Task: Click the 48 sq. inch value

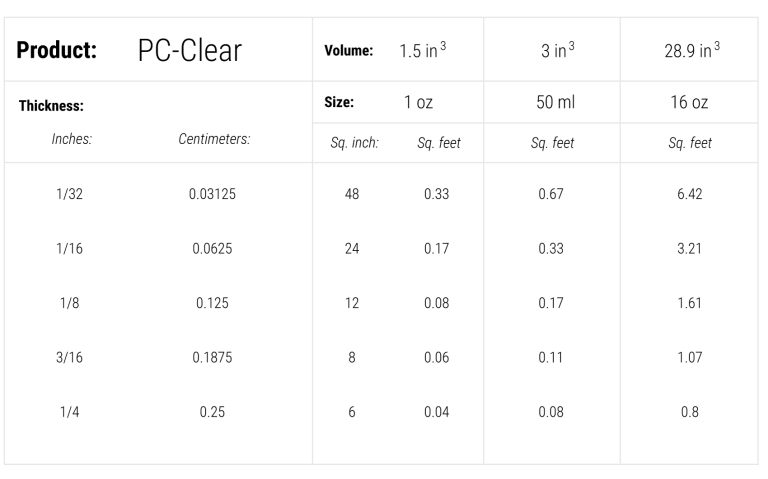Action: [x=352, y=194]
